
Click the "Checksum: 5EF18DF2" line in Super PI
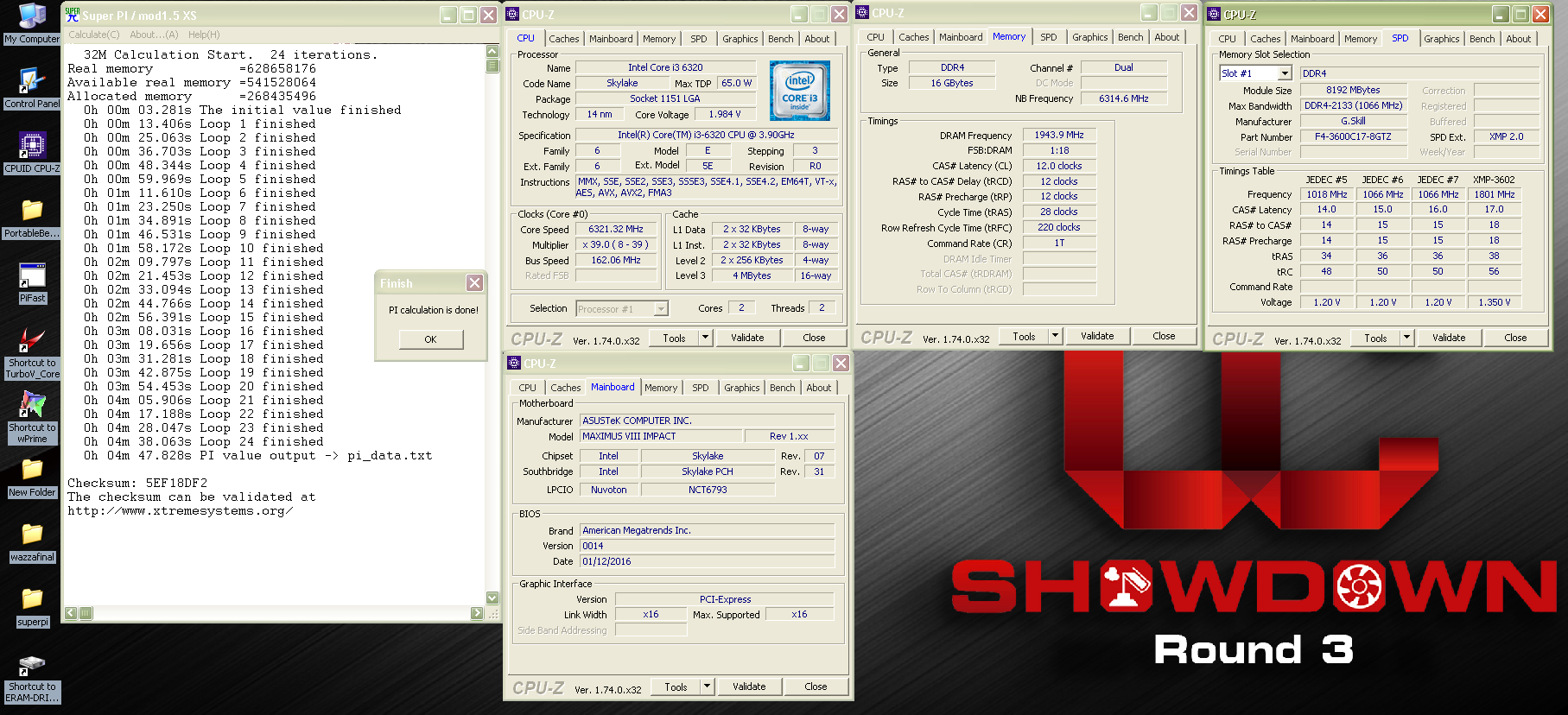(137, 483)
